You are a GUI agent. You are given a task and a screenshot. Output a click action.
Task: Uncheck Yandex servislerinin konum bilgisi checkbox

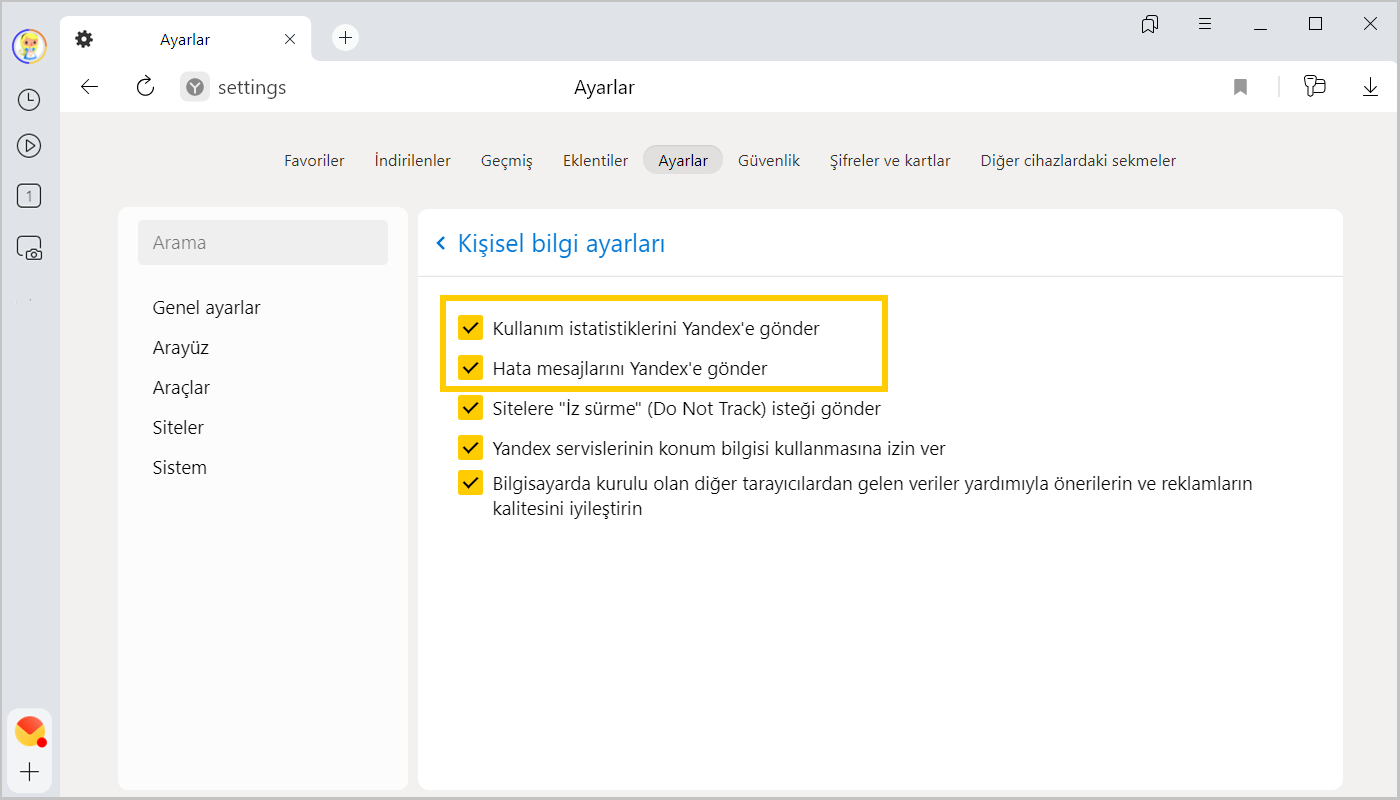(x=470, y=448)
